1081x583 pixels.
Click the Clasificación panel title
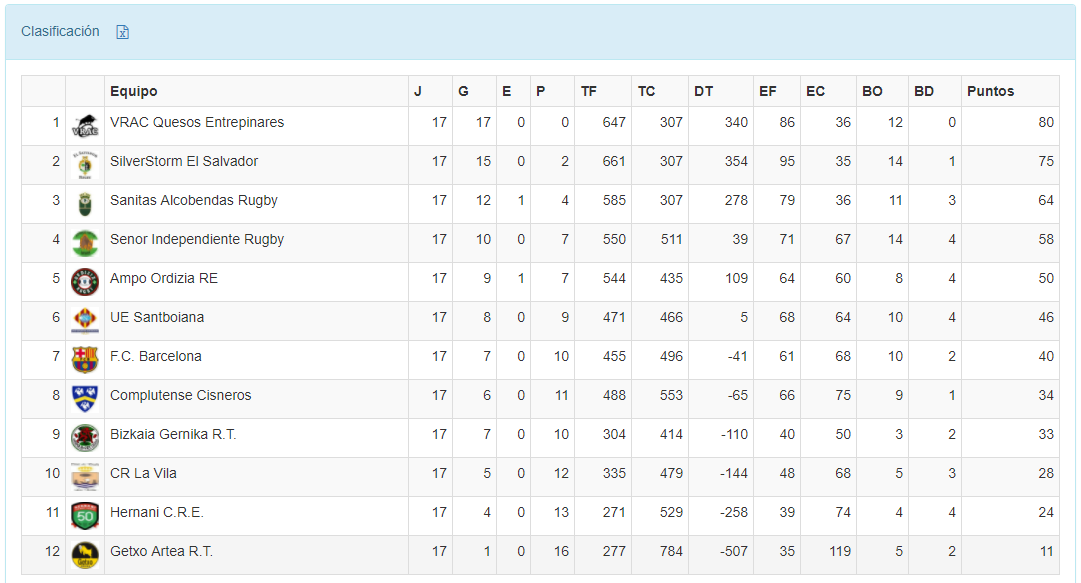pyautogui.click(x=60, y=31)
